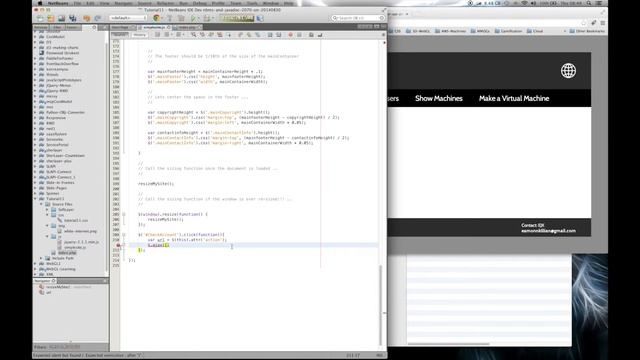Open the Debug menu

tap(200, 3)
